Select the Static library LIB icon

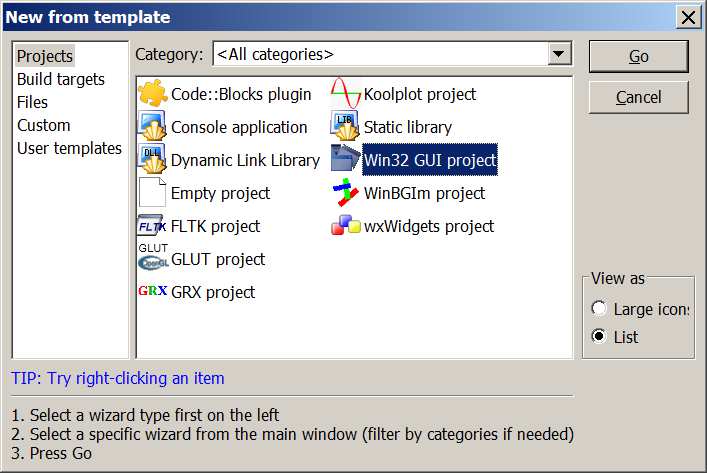point(345,127)
